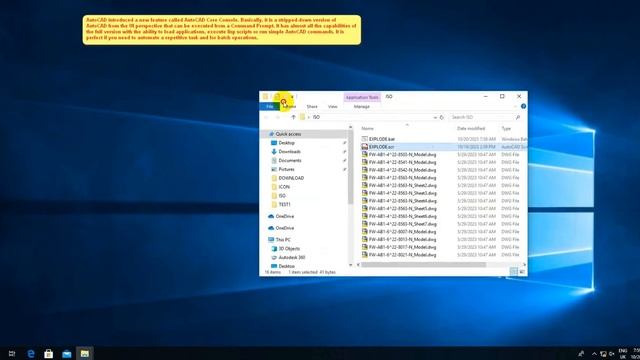
Task: Open Downloads in navigation pane
Action: pos(289,152)
